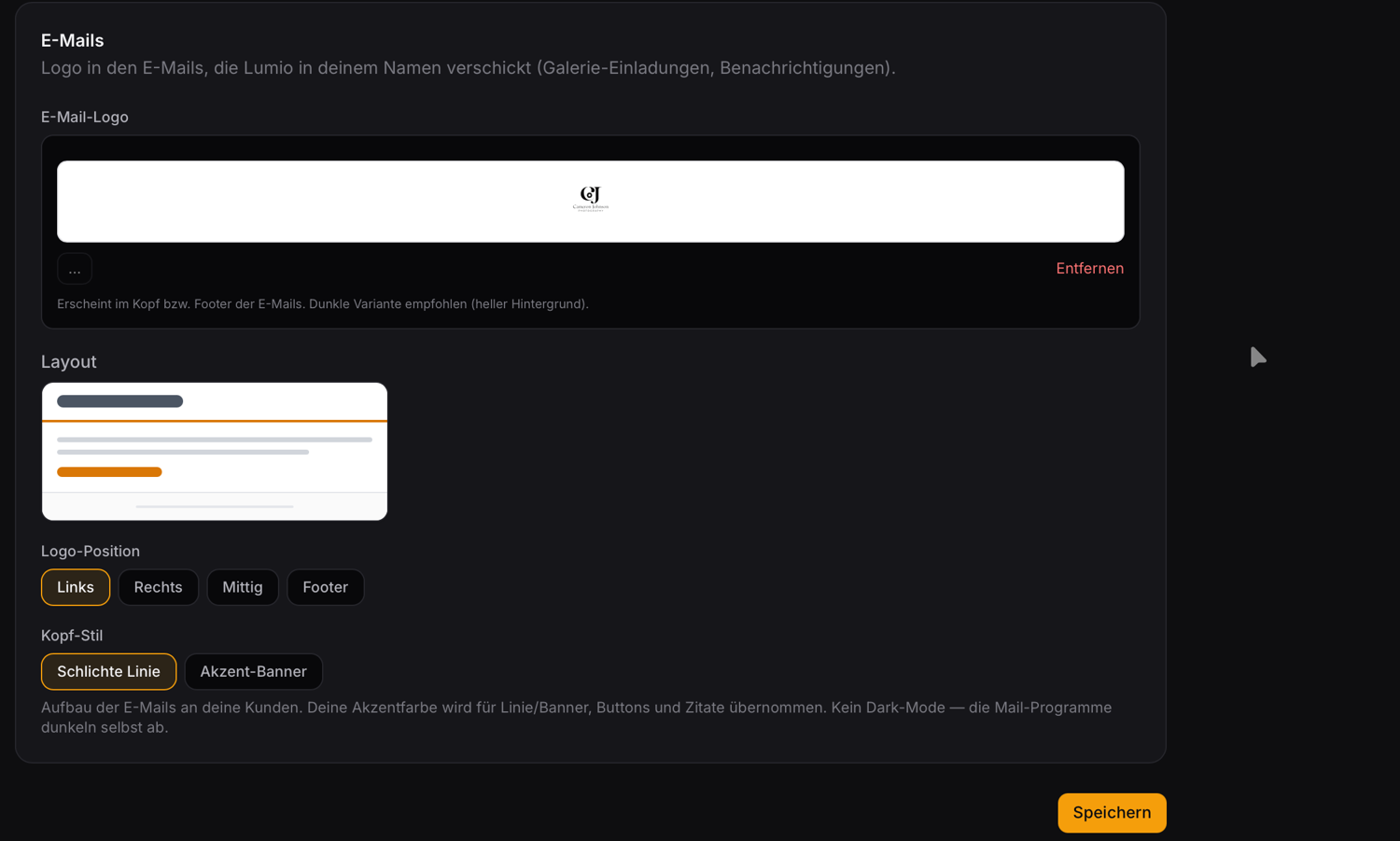Viewport: 1400px width, 841px height.
Task: Select Rechts logo position
Action: coord(158,587)
